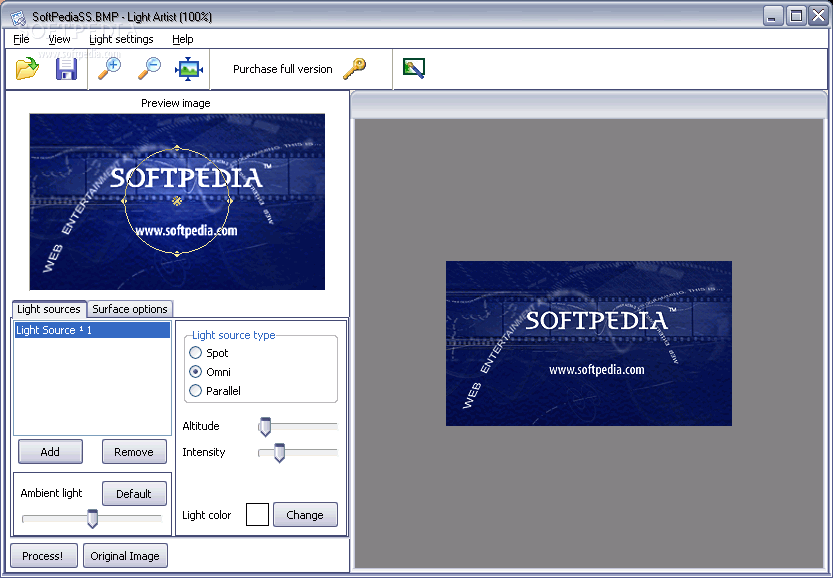Select the Parallel light source type
This screenshot has height=578, width=833.
click(x=196, y=391)
